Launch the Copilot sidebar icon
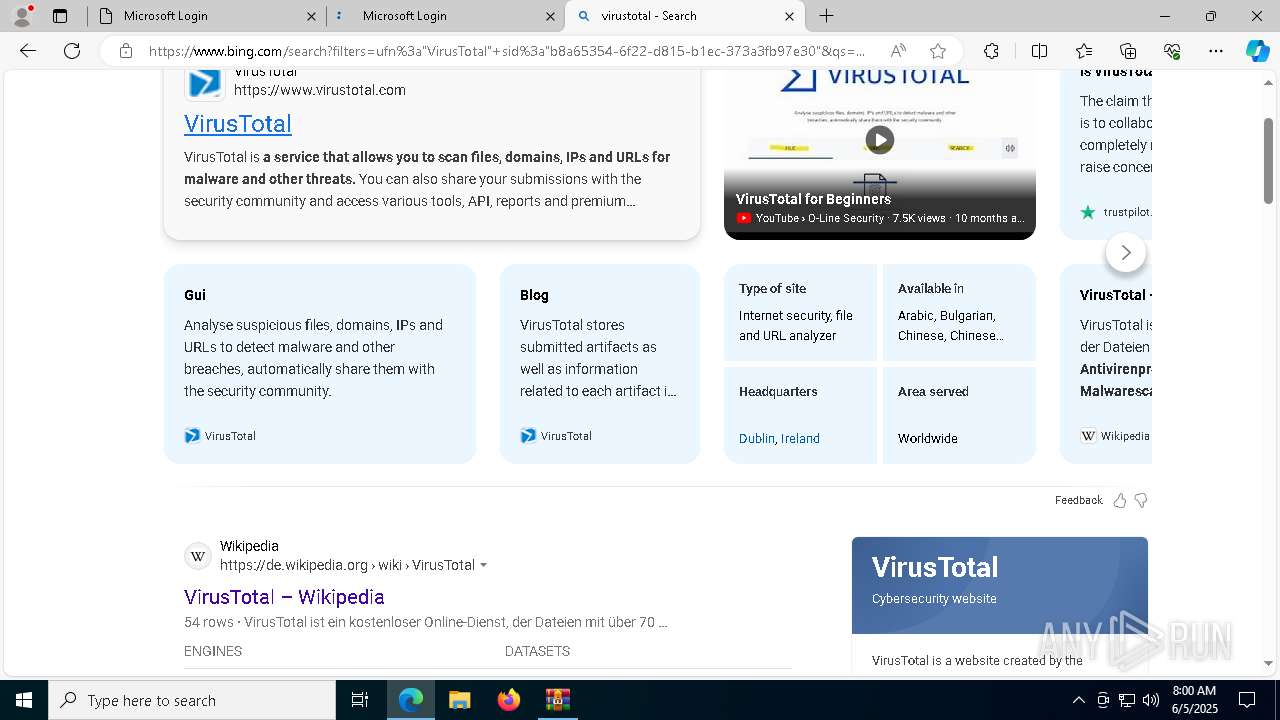The image size is (1280, 720). click(x=1257, y=51)
